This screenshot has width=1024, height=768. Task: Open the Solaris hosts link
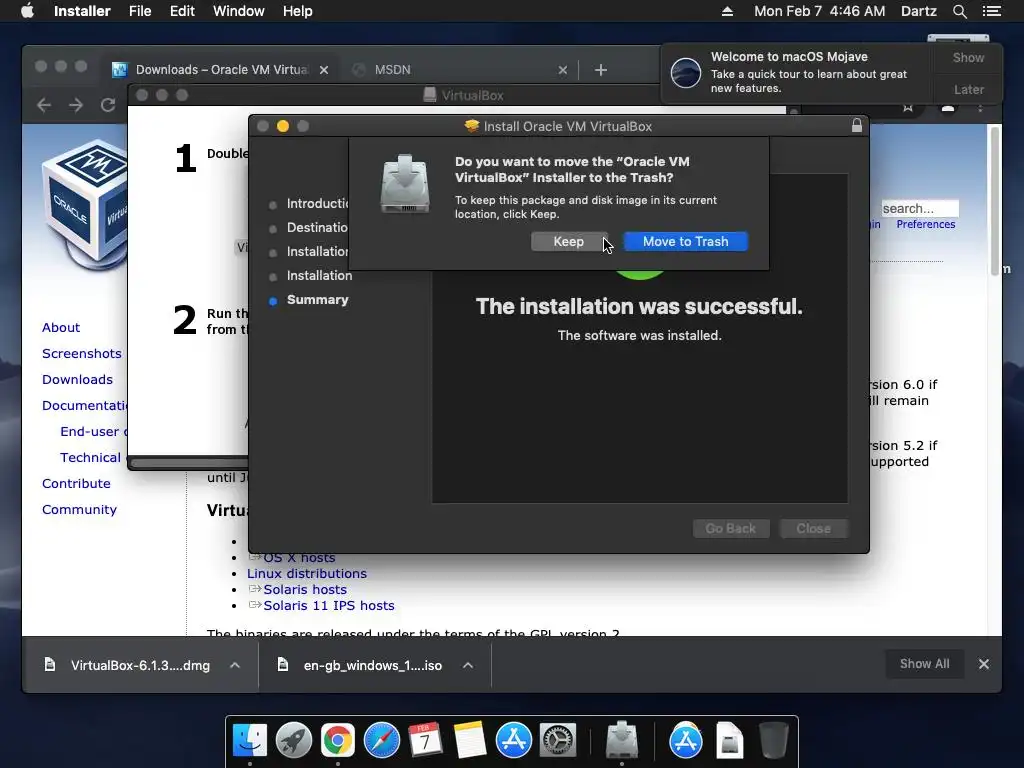pyautogui.click(x=304, y=589)
